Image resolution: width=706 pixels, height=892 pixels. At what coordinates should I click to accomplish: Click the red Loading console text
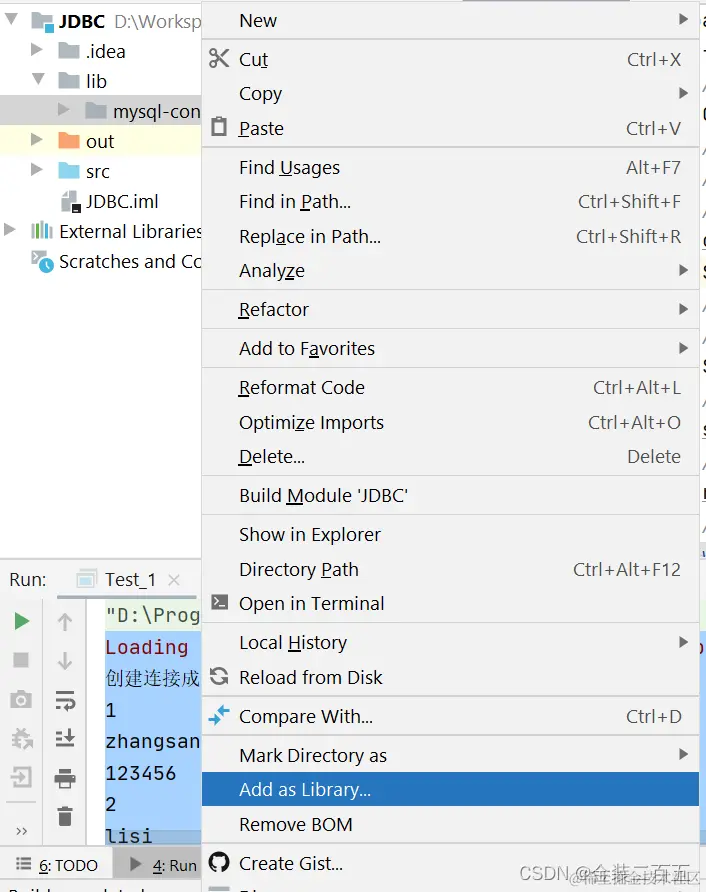pos(147,647)
